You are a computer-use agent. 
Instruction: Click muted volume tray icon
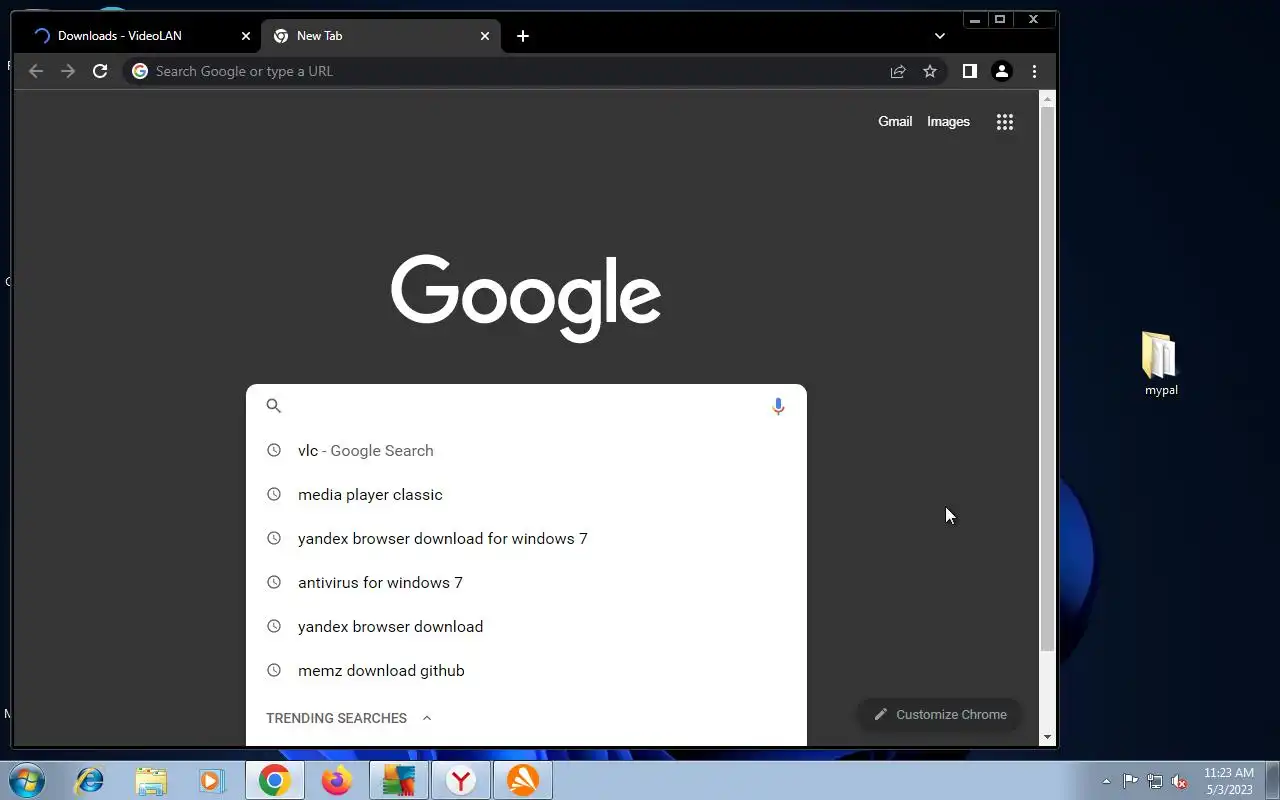[x=1180, y=781]
